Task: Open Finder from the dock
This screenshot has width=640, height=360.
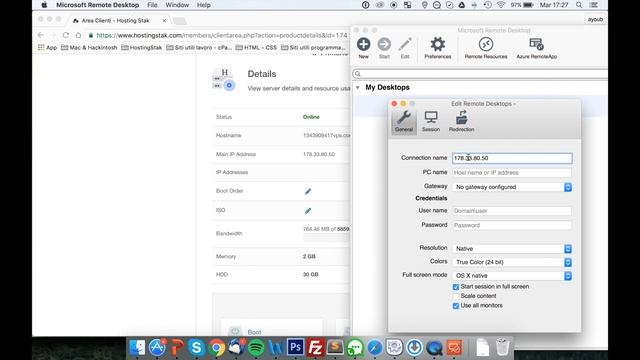Action: [x=137, y=348]
